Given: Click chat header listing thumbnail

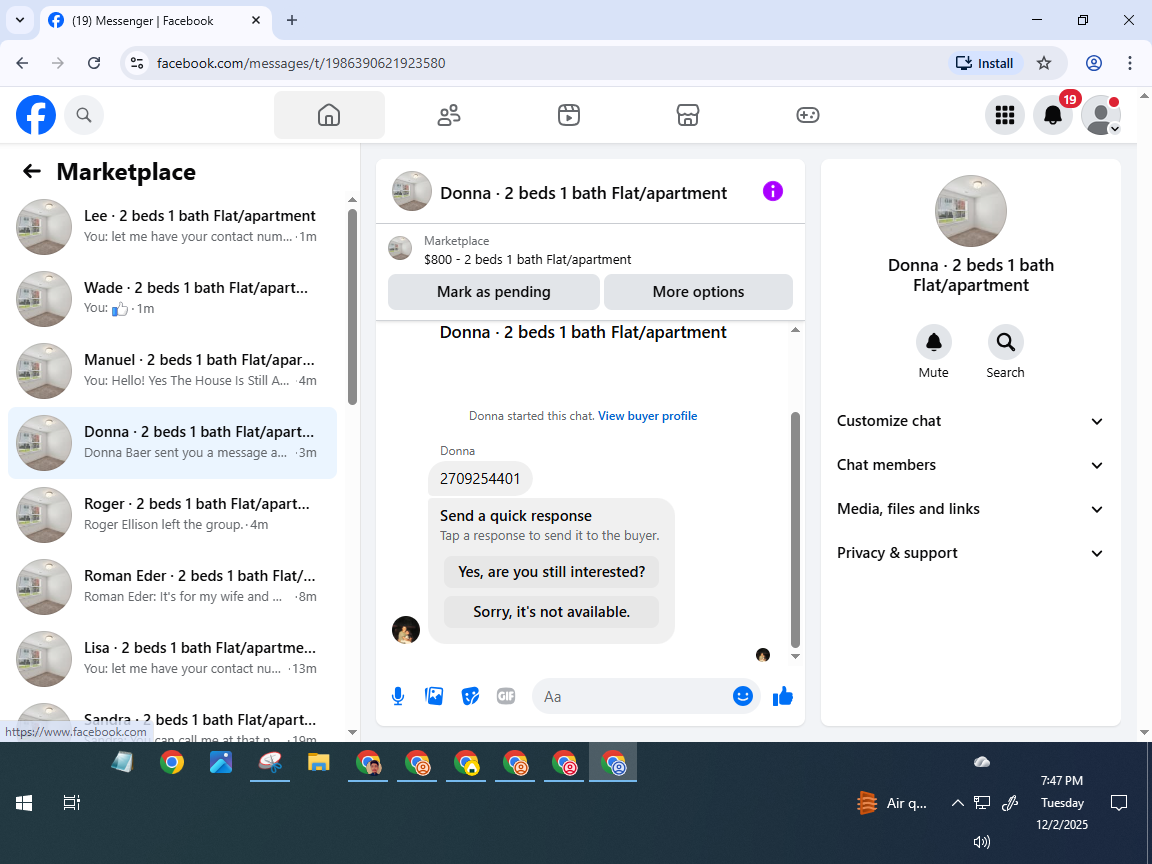Looking at the screenshot, I should point(411,191).
